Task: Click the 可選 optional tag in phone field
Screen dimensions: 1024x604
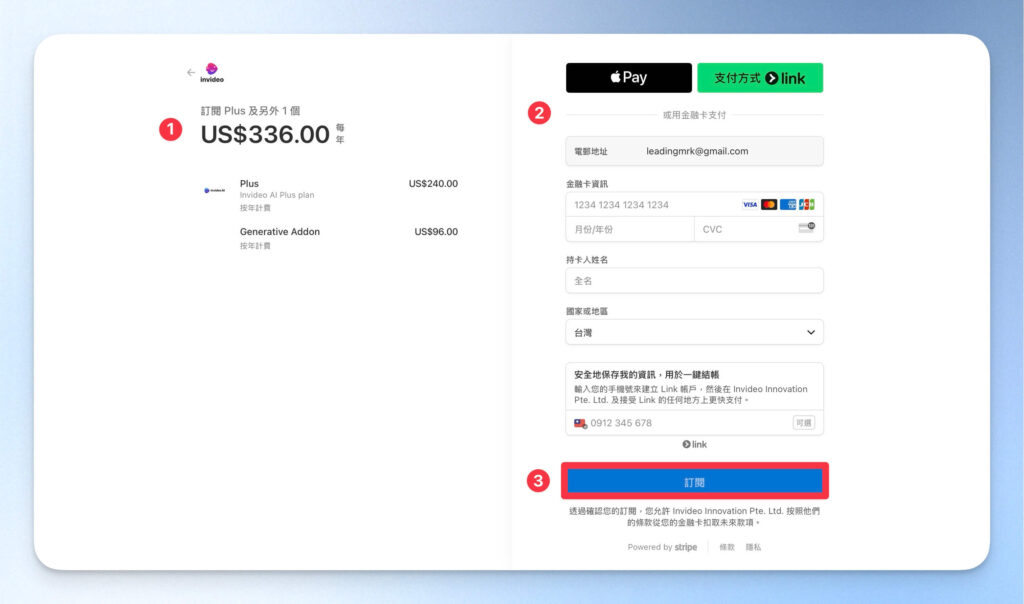Action: coord(803,423)
